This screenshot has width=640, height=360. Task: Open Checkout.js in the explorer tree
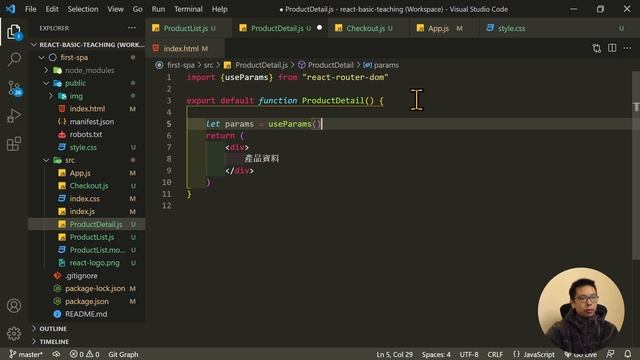point(87,186)
